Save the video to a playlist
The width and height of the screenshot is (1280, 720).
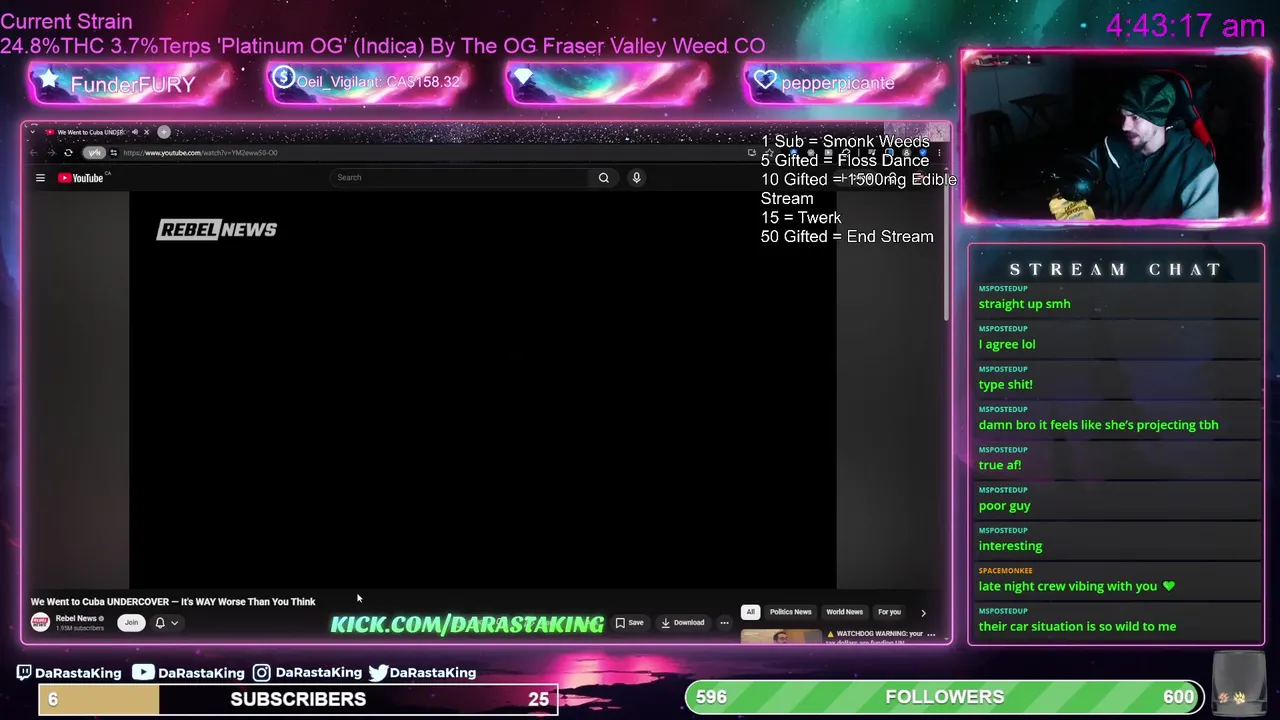630,622
